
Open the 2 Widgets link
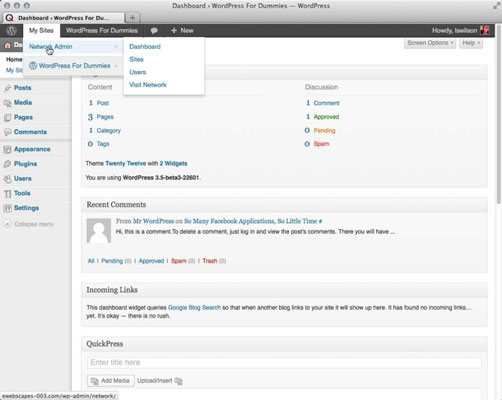pos(173,163)
